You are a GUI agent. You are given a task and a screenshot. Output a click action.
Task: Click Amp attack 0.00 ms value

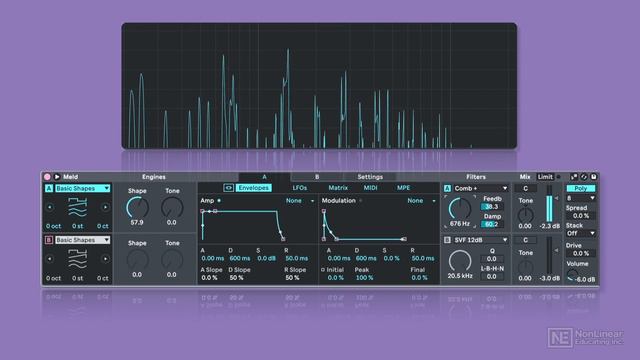(x=213, y=258)
